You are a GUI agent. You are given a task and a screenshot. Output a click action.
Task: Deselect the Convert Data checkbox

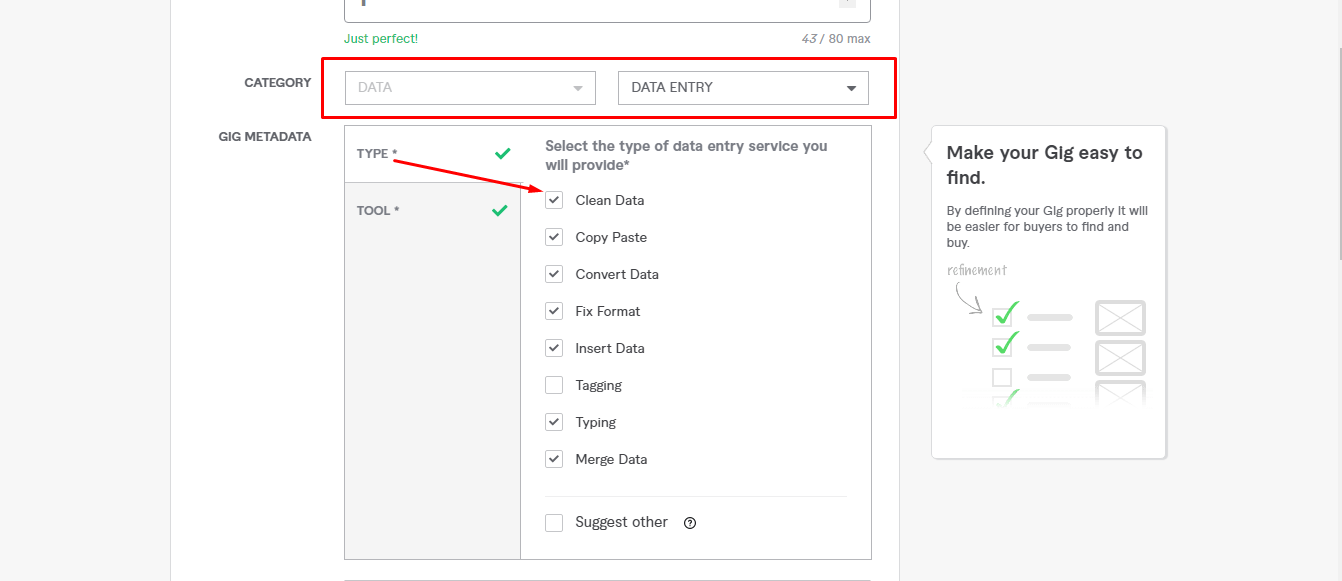554,274
